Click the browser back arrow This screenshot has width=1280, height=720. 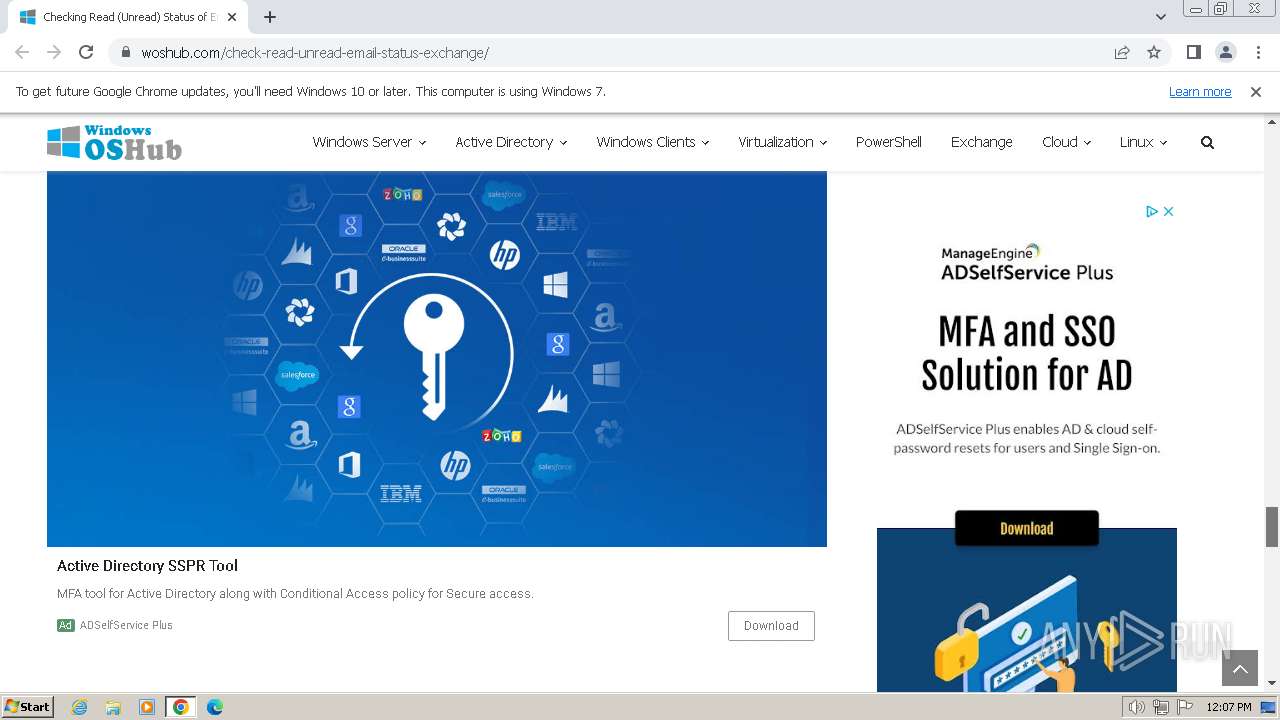point(22,52)
